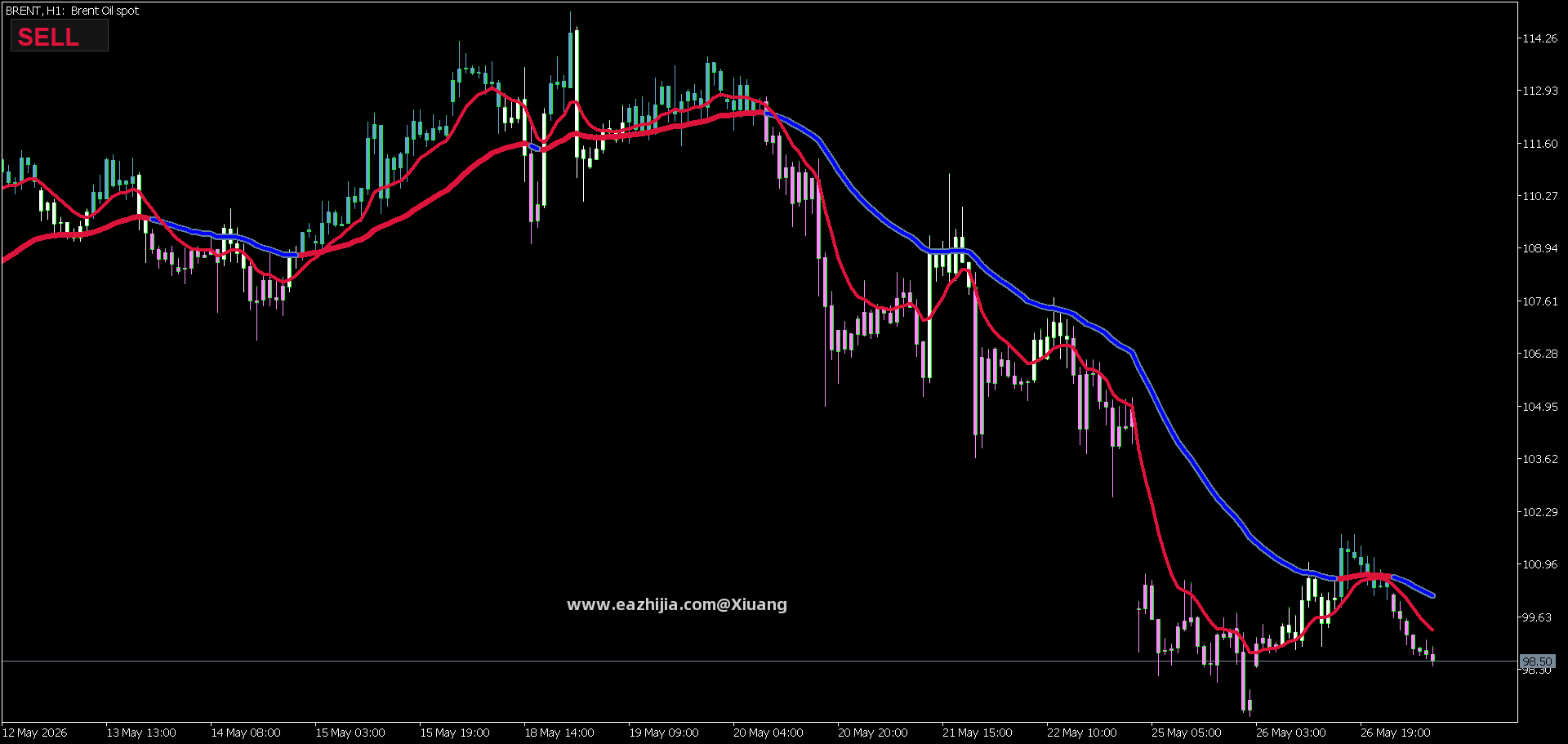Click the 103.62 price scale label
Screen dimensions: 1568x744
click(1539, 459)
